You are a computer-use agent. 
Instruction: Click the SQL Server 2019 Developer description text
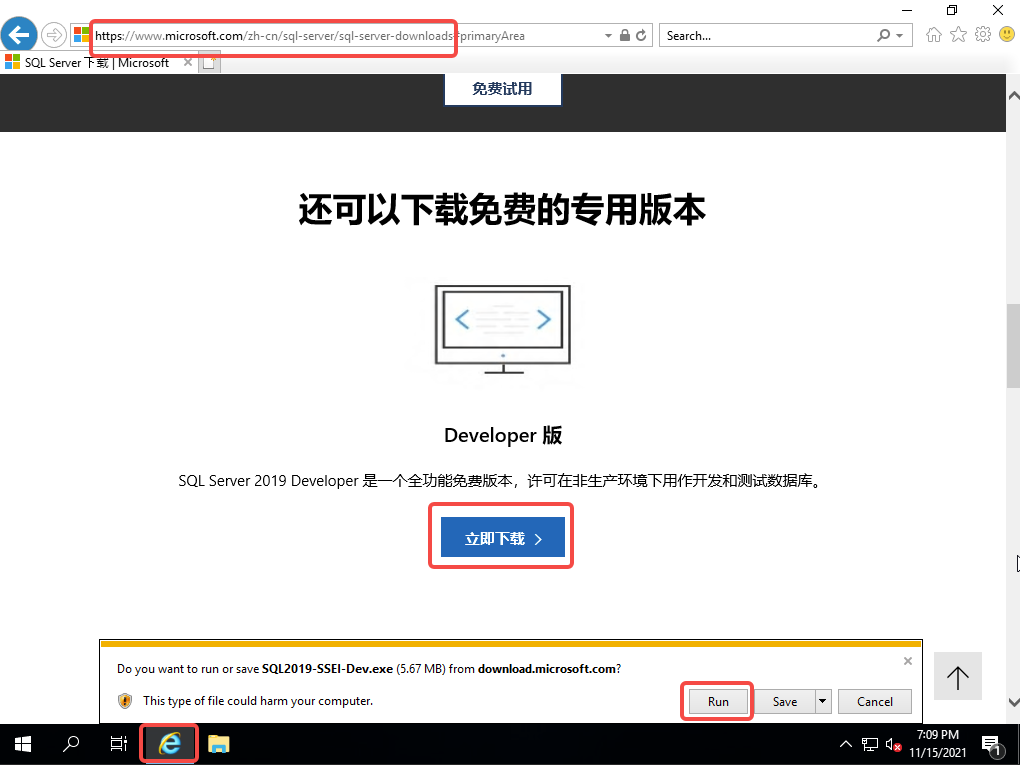click(502, 481)
